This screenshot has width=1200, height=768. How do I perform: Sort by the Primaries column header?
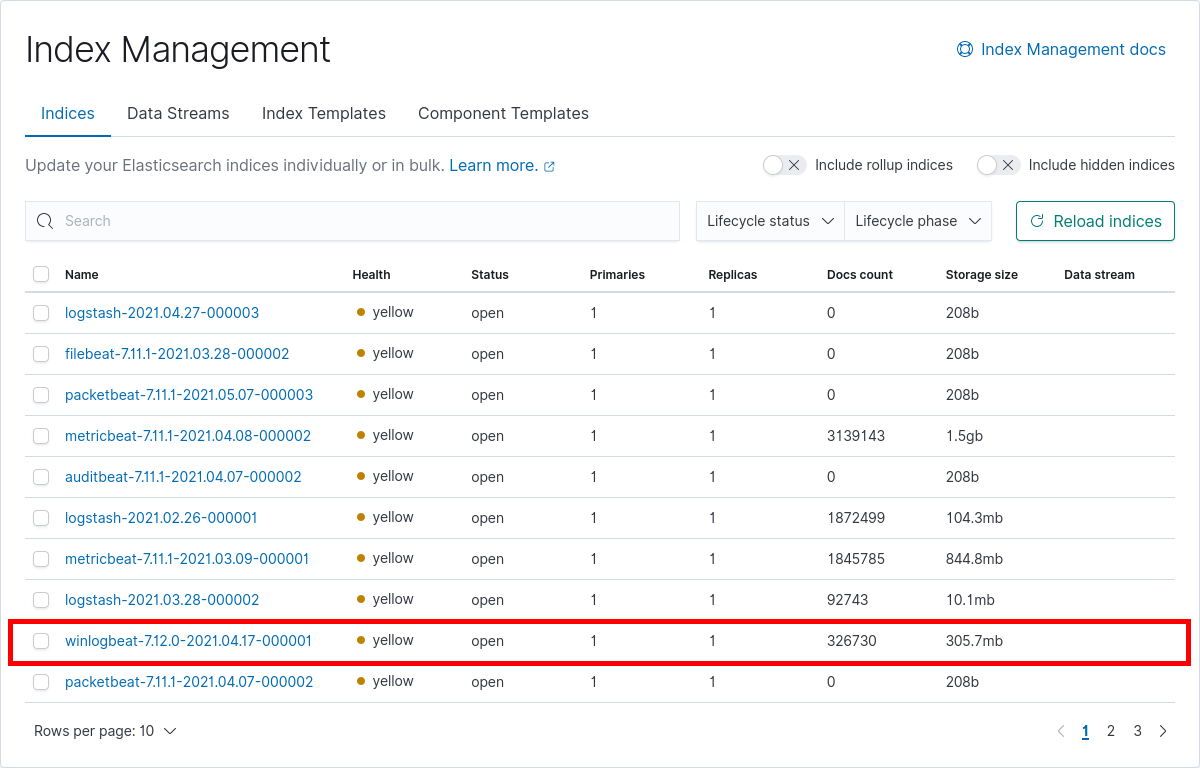[x=617, y=275]
